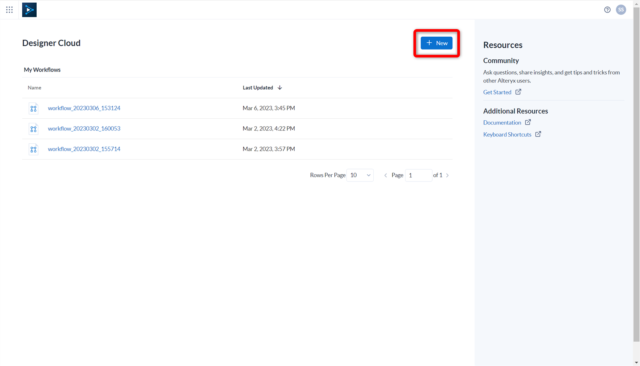This screenshot has height=366, width=640.
Task: Click external link icon beside Documentation
Action: tap(528, 122)
